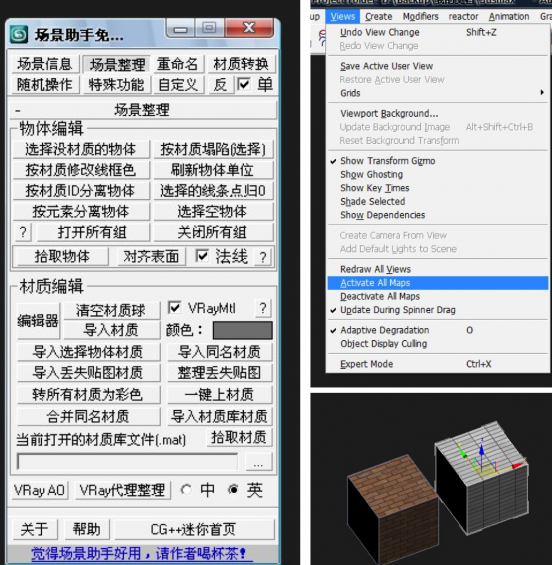Collapse the 场景整理 rollout header
Image resolution: width=552 pixels, height=565 pixels.
pyautogui.click(x=142, y=110)
